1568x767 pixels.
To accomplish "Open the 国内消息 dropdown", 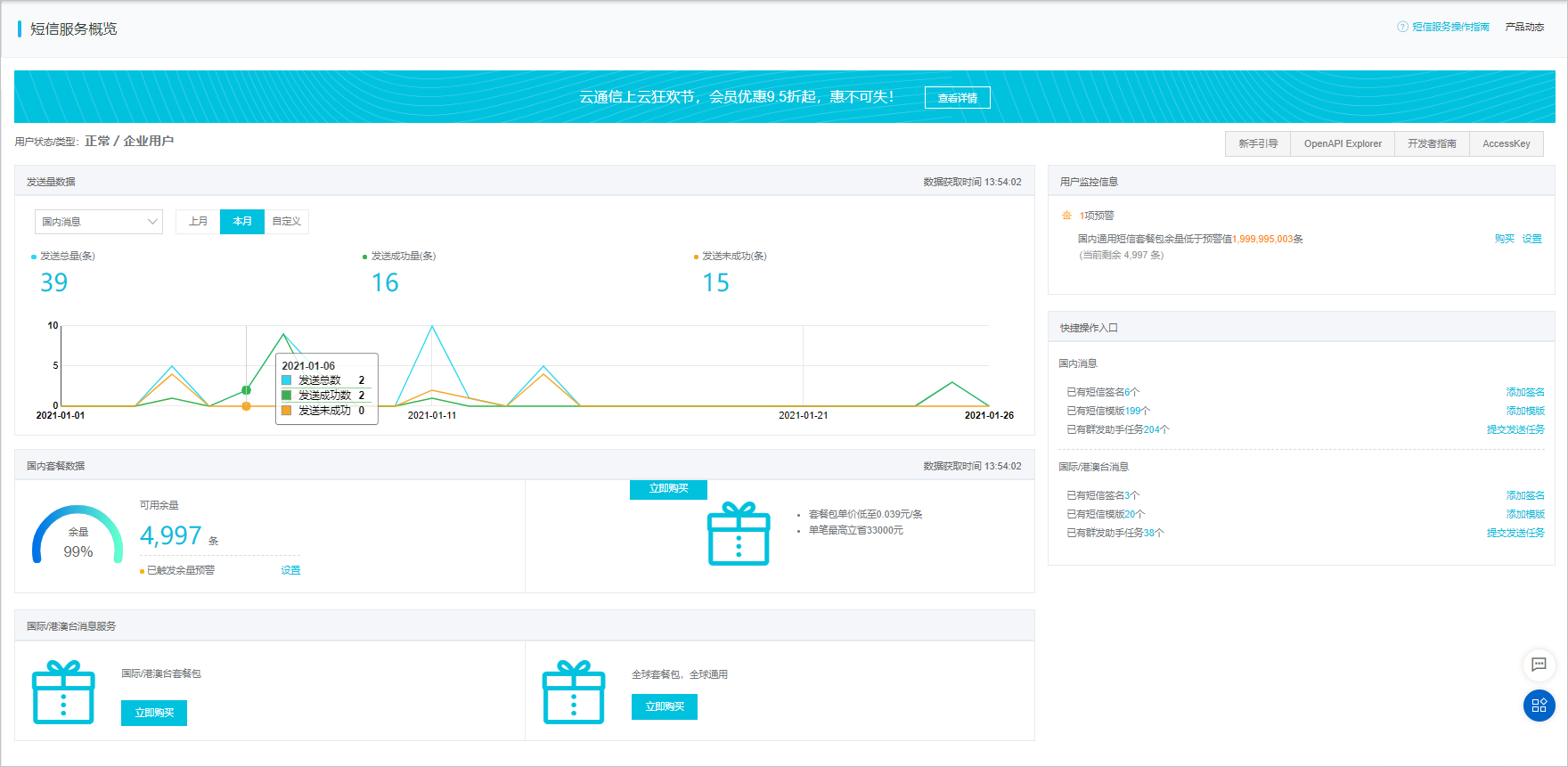I will tap(99, 221).
